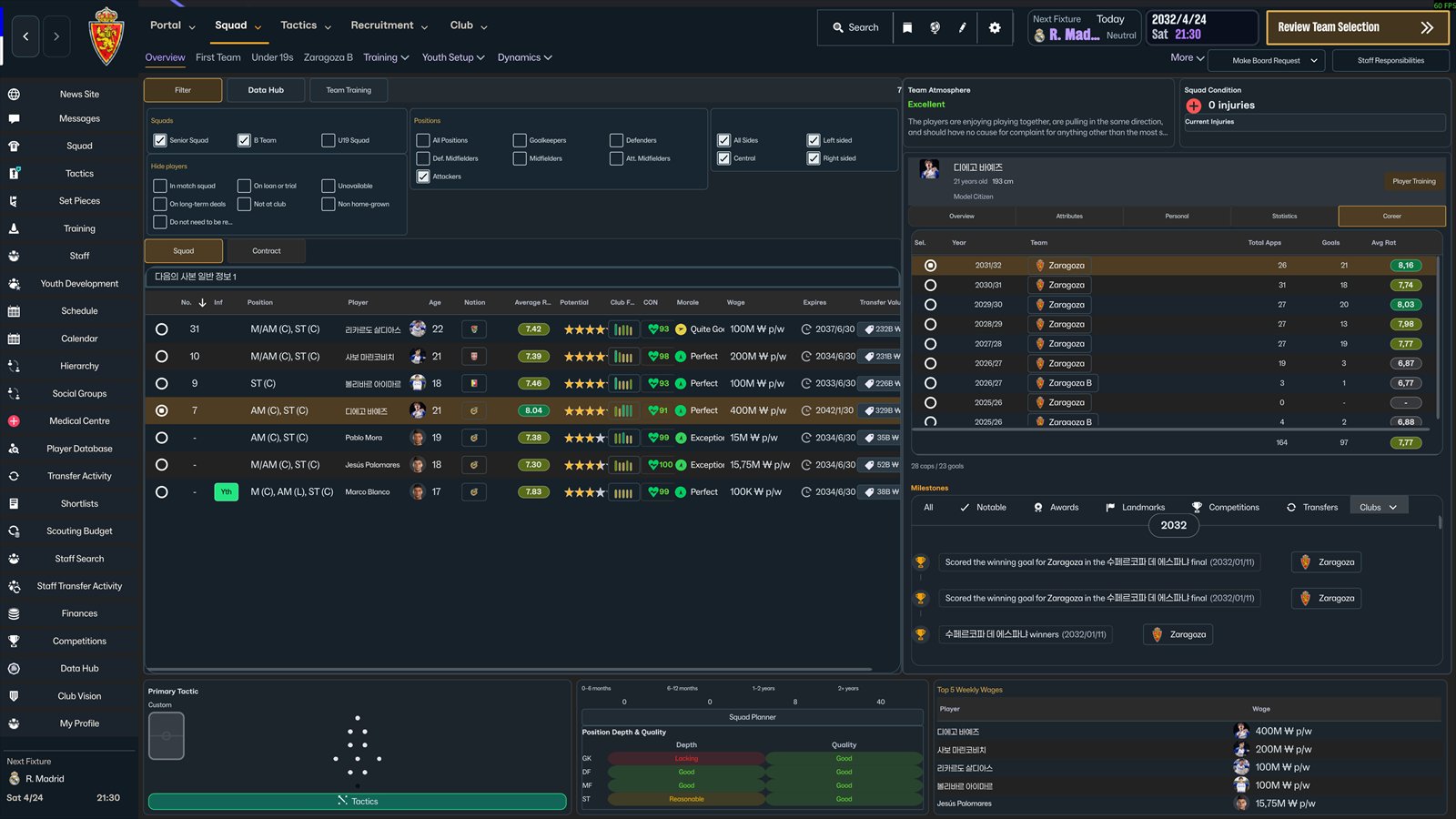Enable the U19 Squad checkbox

pos(329,140)
